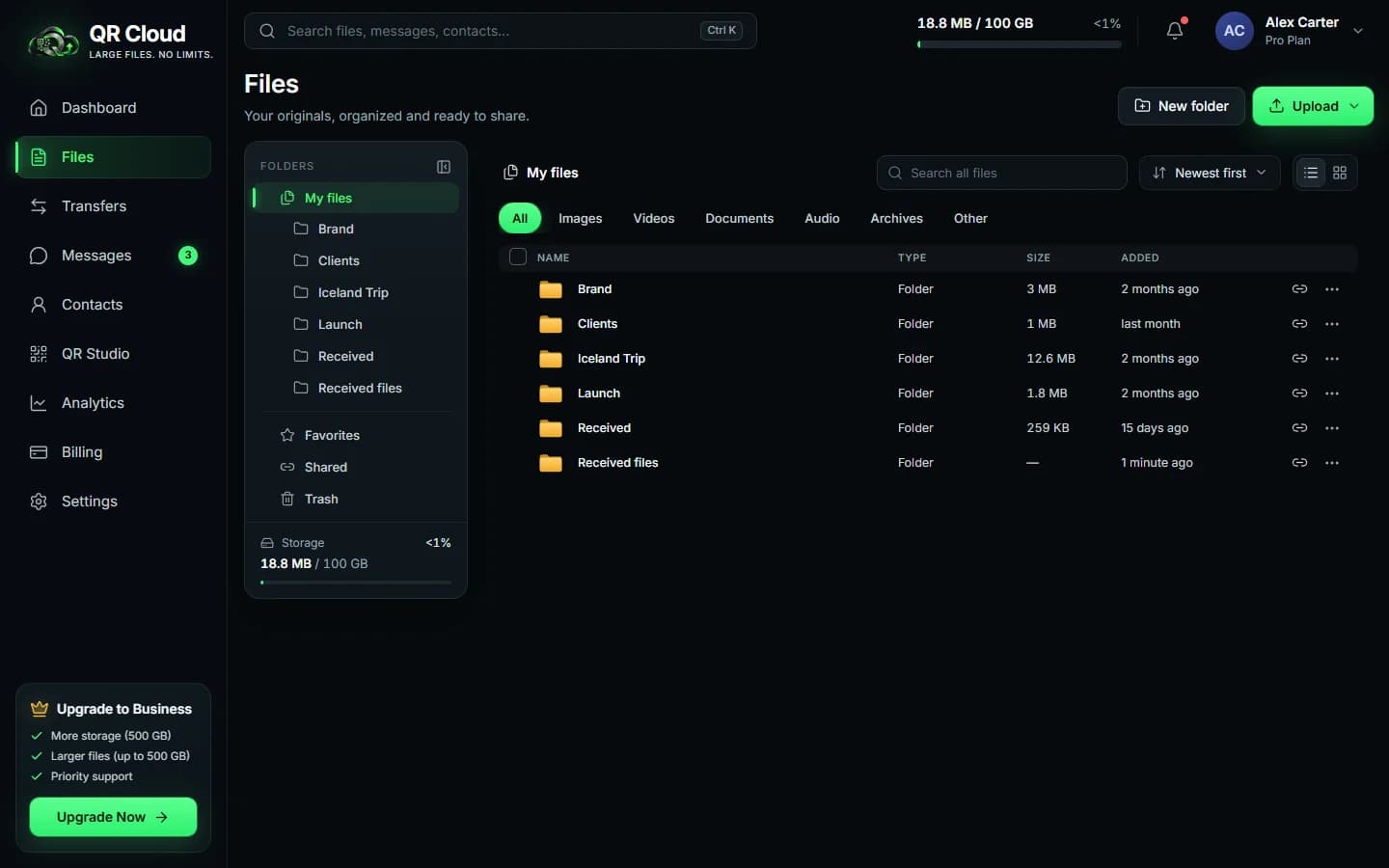The width and height of the screenshot is (1389, 868).
Task: Open Trash in folders panel
Action: (355, 500)
